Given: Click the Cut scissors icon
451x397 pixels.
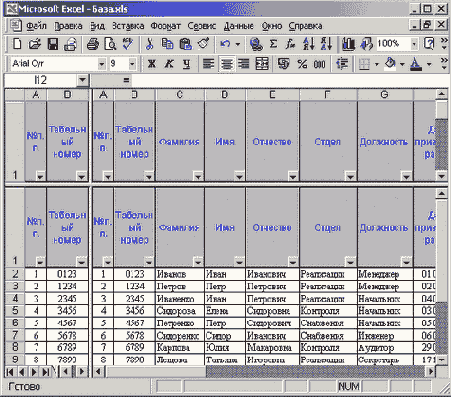Looking at the screenshot, I should click(150, 44).
